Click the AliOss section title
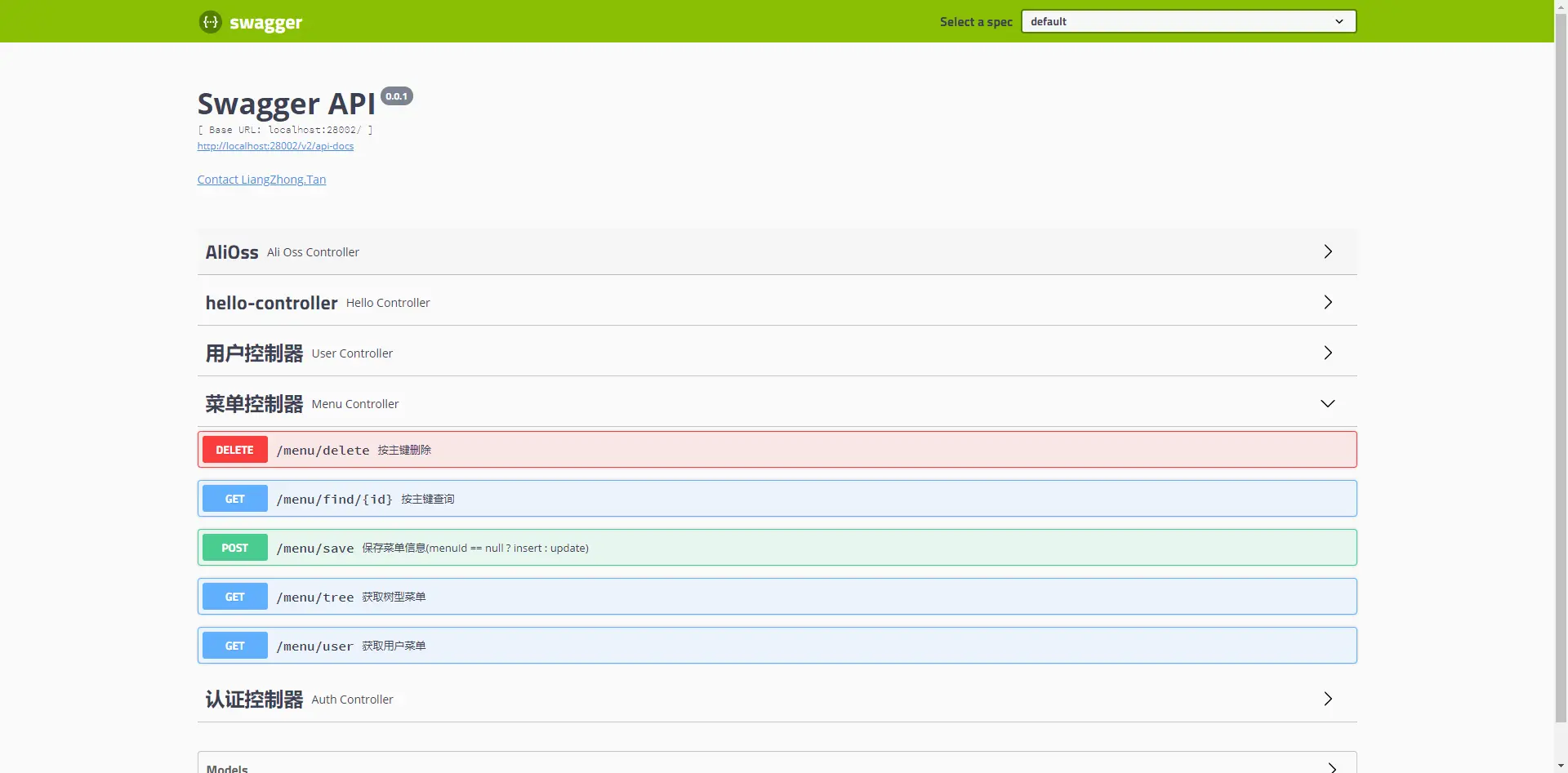 pos(232,252)
